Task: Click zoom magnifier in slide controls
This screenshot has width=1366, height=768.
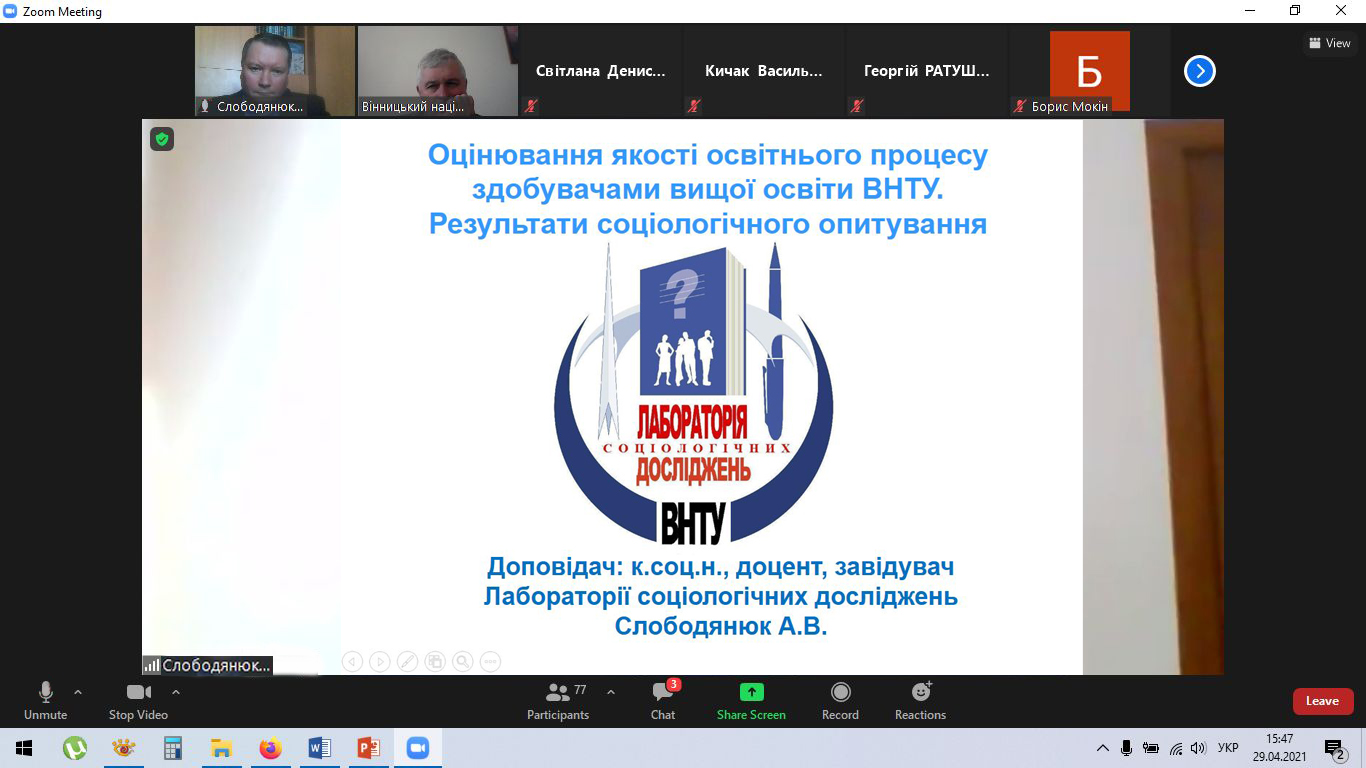Action: pyautogui.click(x=462, y=661)
